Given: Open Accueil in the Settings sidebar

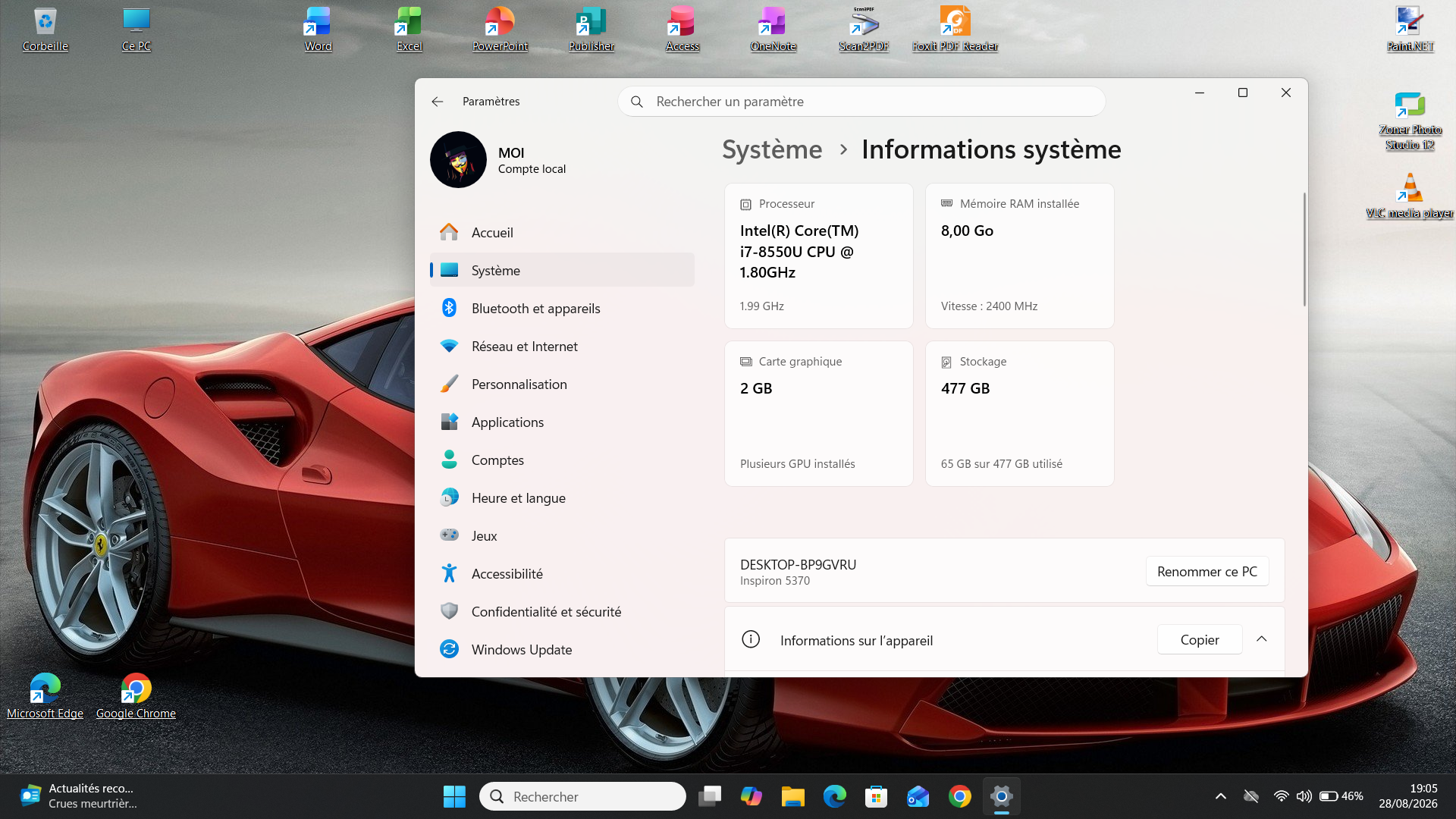Looking at the screenshot, I should tap(562, 232).
